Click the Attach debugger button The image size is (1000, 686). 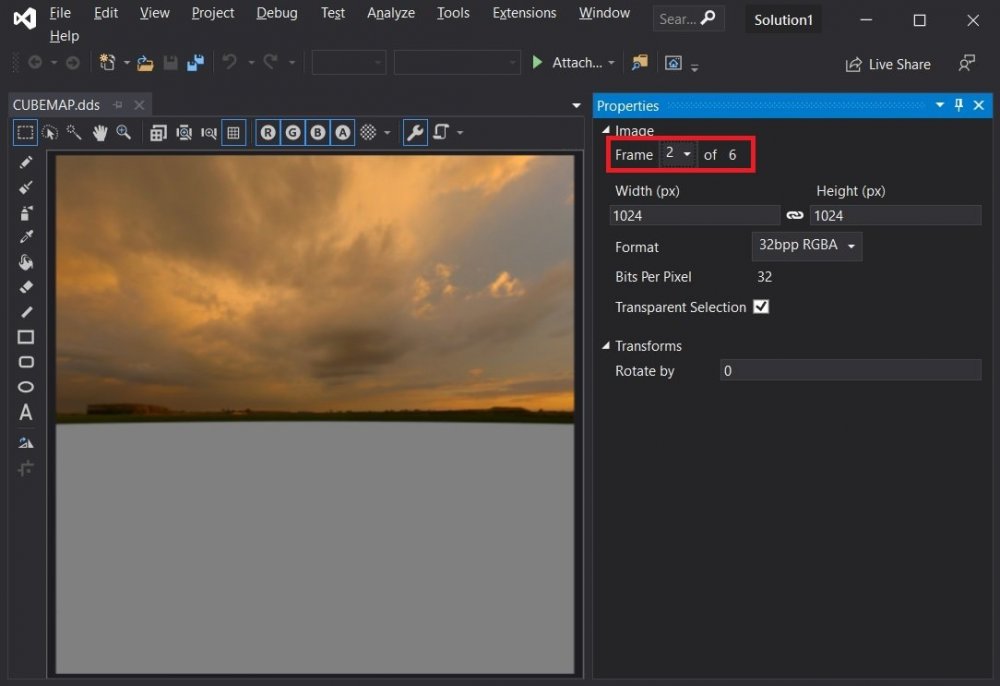click(574, 62)
